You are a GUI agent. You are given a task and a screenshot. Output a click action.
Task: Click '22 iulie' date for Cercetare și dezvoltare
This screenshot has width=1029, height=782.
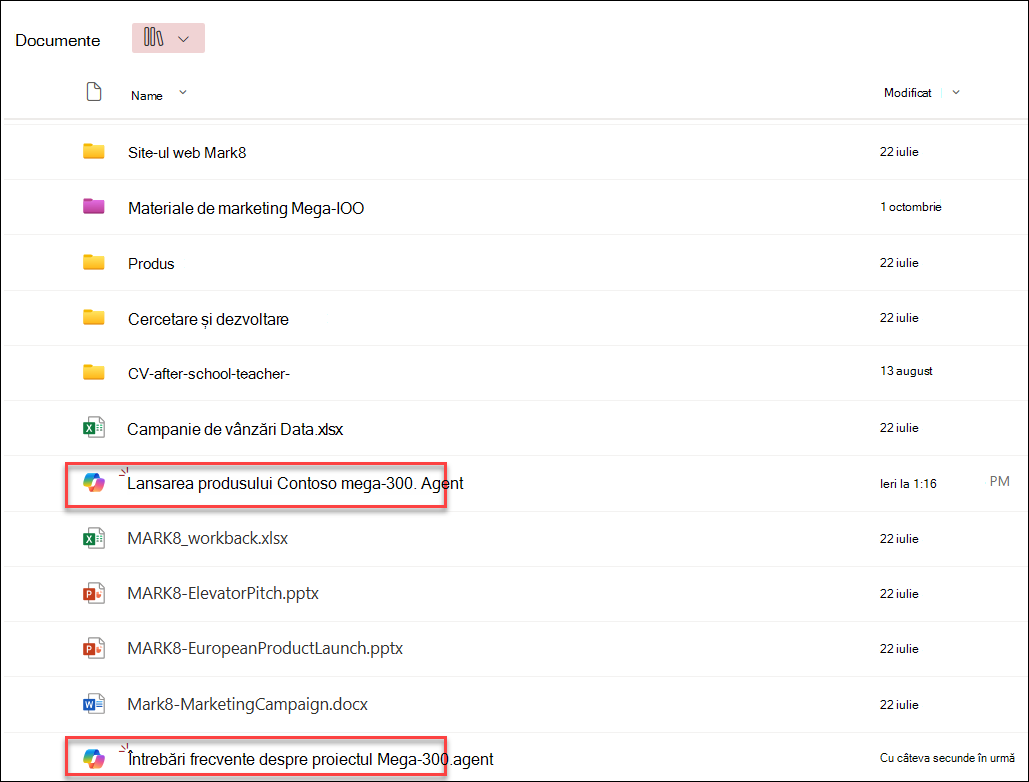pos(899,318)
